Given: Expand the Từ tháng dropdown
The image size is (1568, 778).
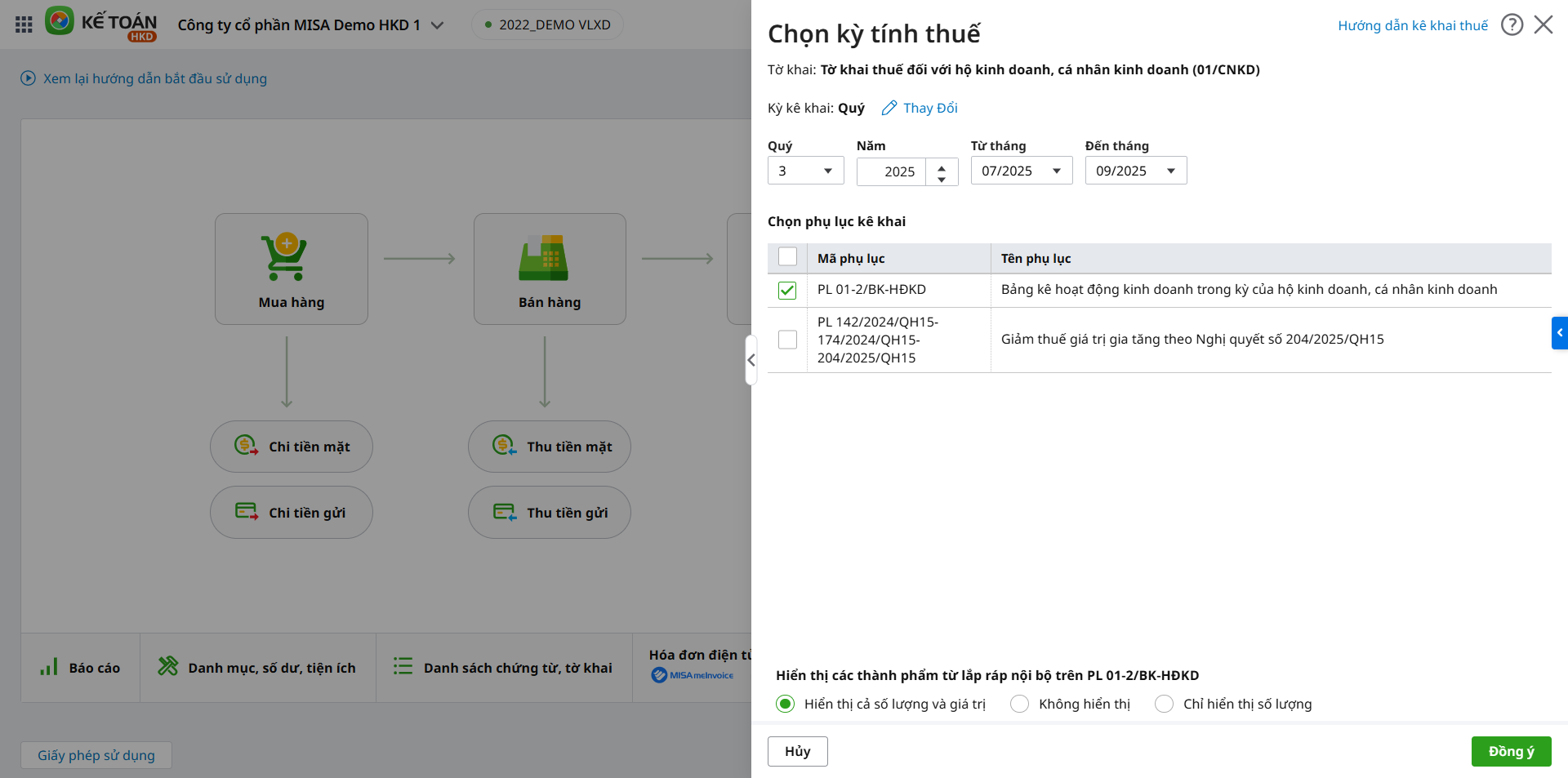Looking at the screenshot, I should [1021, 171].
